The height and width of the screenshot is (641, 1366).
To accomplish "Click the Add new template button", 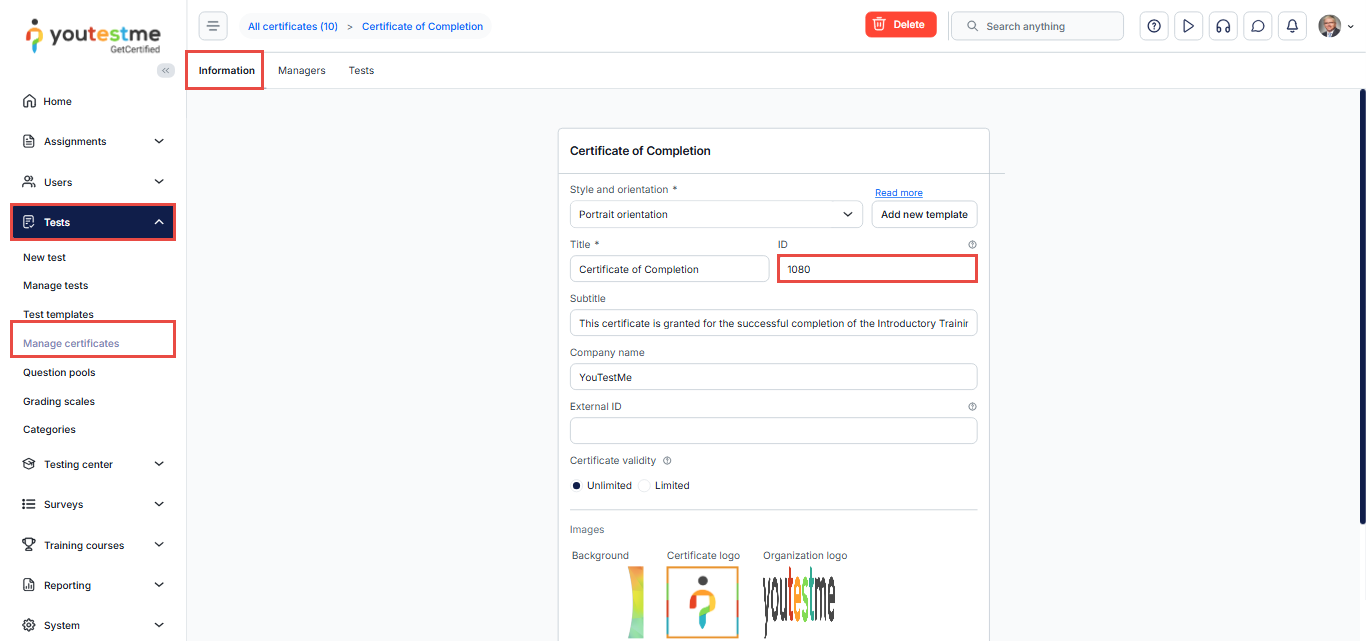I will [924, 214].
